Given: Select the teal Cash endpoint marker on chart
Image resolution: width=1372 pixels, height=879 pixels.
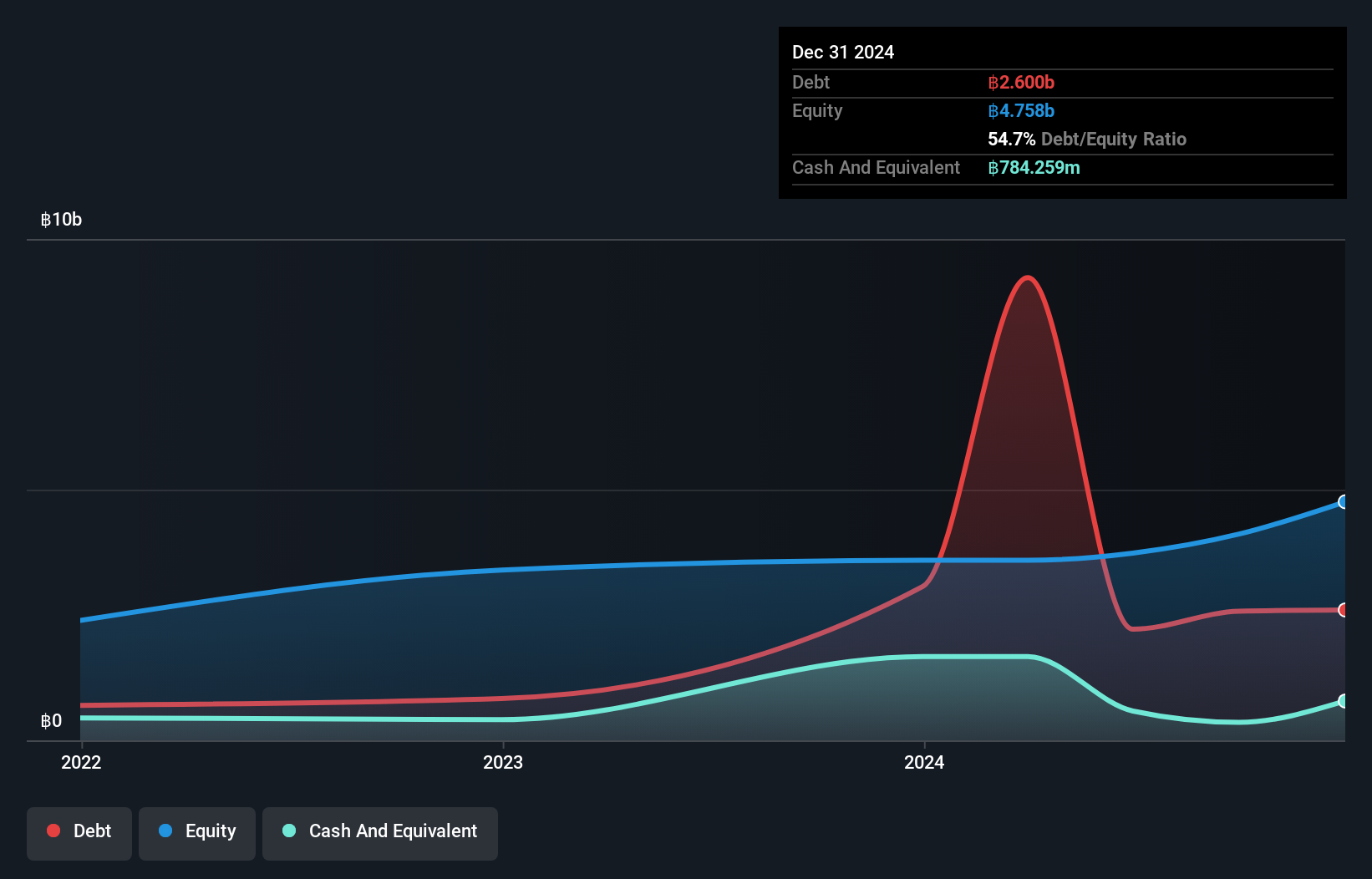Looking at the screenshot, I should coord(1343,703).
